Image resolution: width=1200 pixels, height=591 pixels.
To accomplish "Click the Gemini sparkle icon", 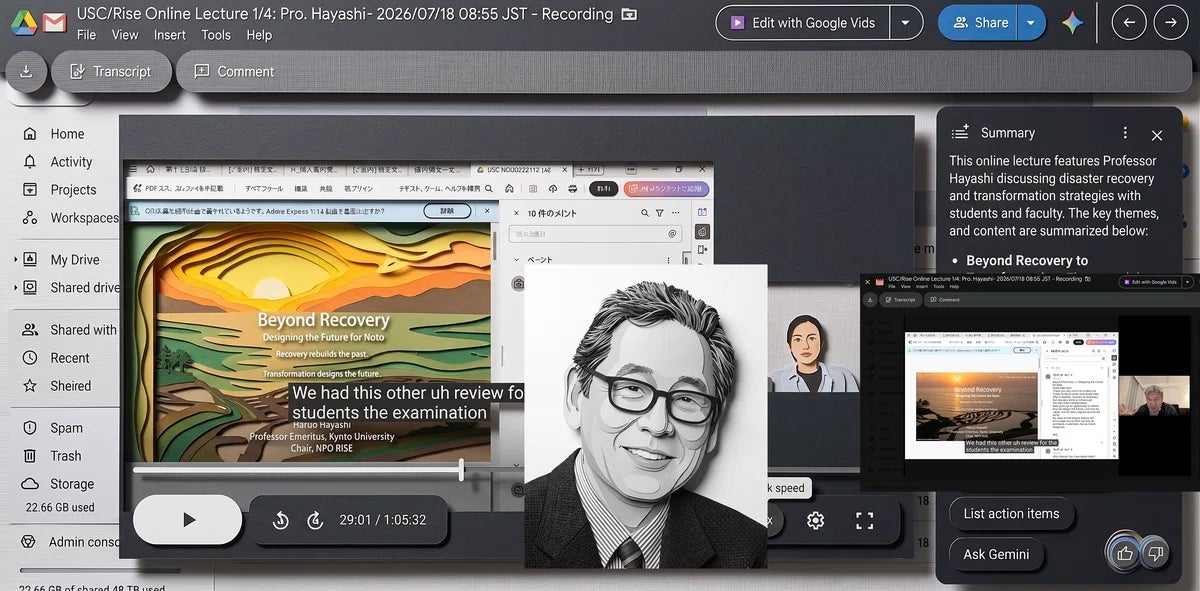I will click(x=1073, y=22).
